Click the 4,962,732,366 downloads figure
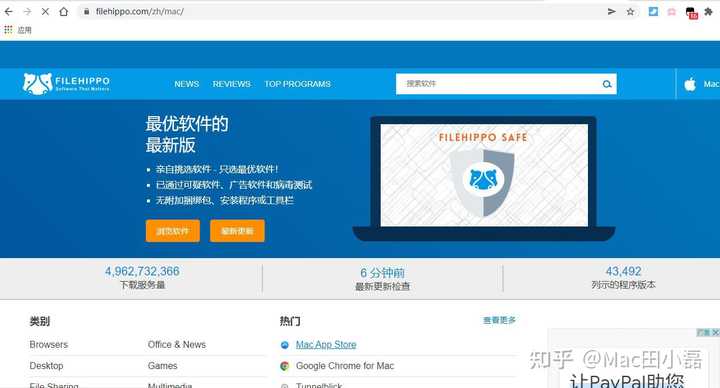 click(142, 271)
